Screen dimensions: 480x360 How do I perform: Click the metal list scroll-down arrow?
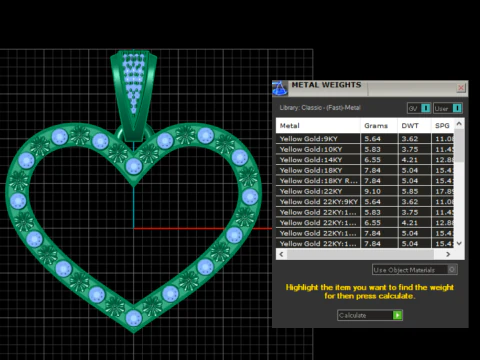(x=459, y=243)
